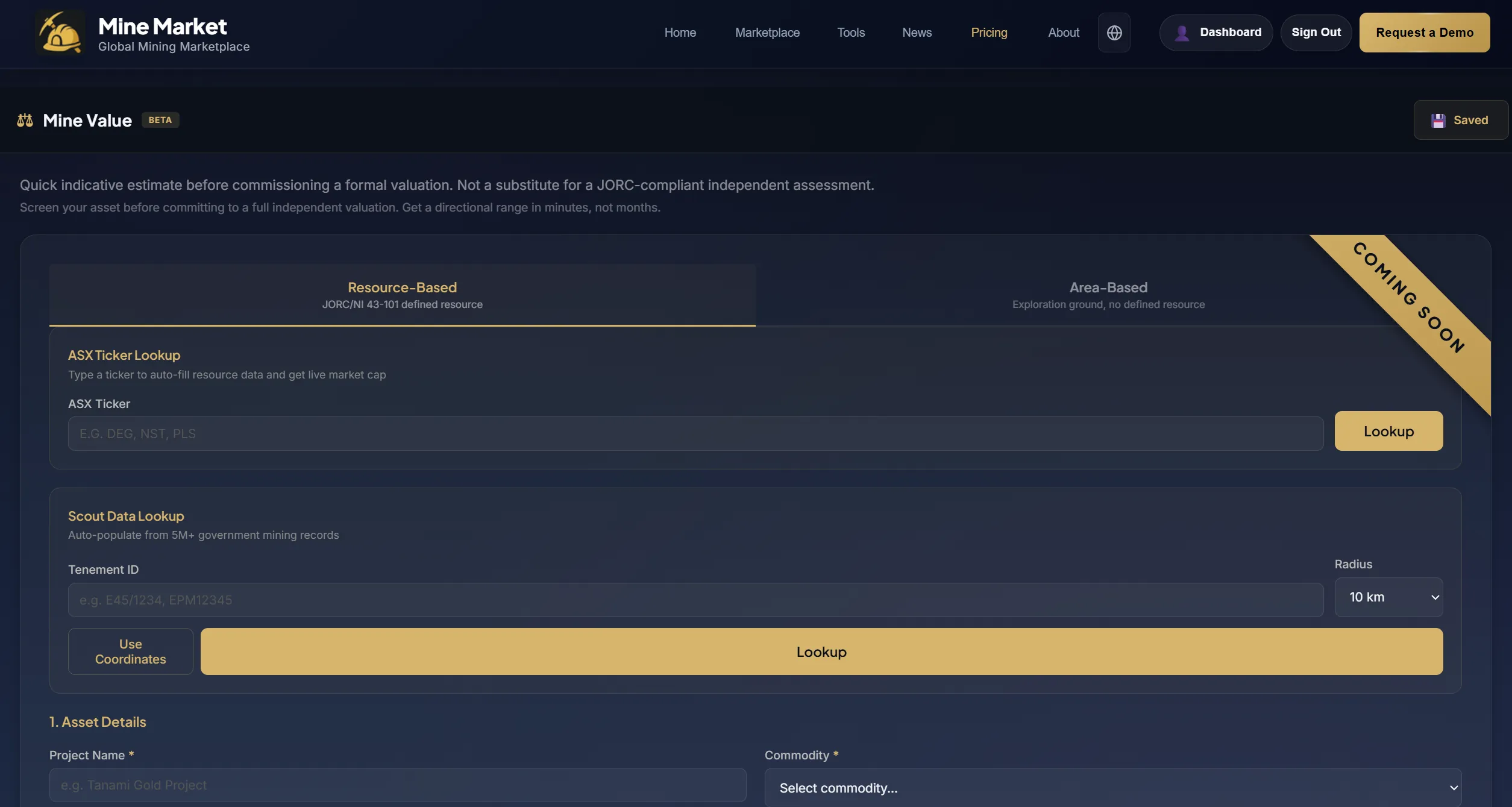
Task: Click the Dashboard user avatar icon
Action: pos(1182,33)
